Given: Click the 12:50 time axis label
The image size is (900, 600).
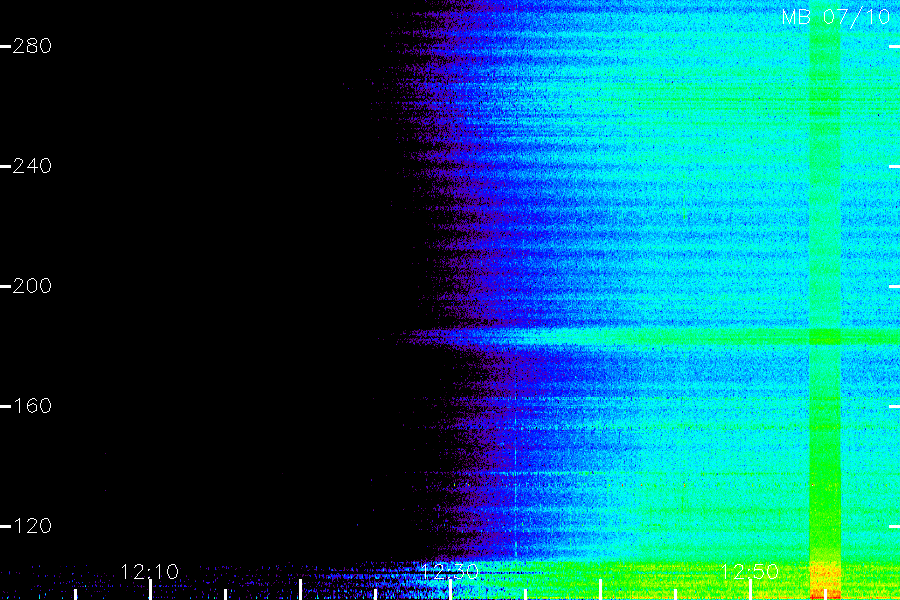Looking at the screenshot, I should (750, 572).
